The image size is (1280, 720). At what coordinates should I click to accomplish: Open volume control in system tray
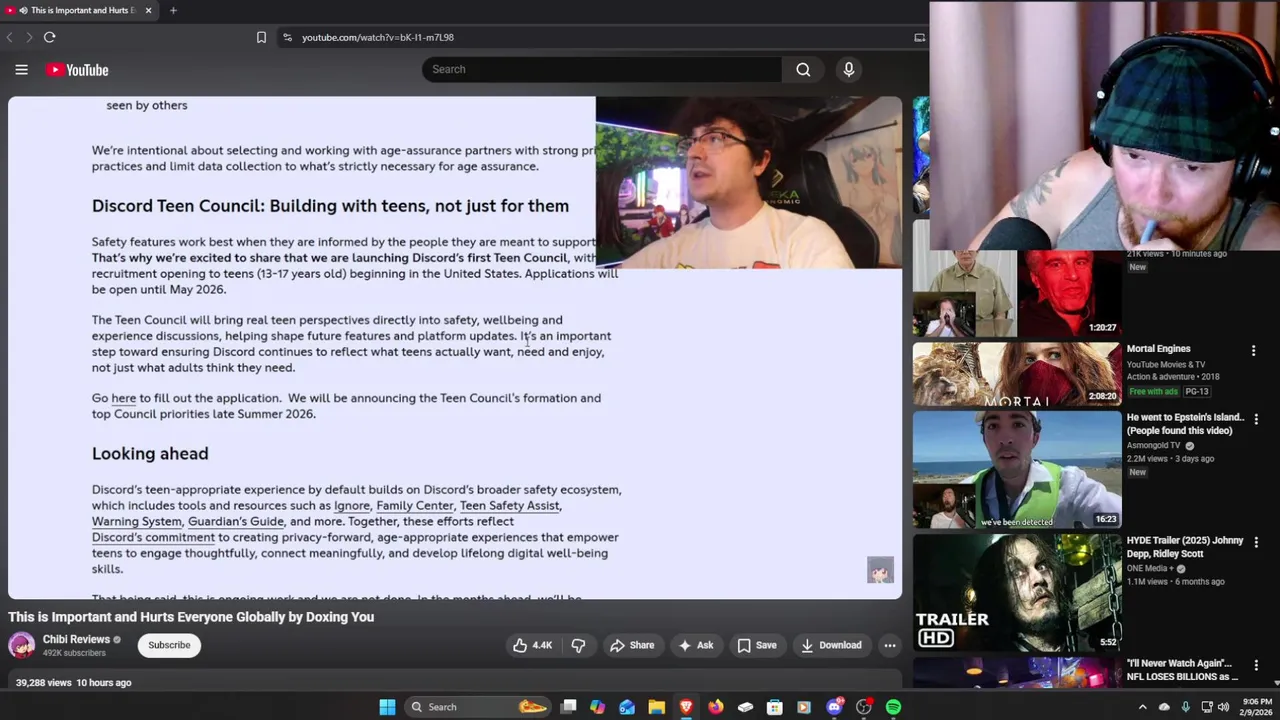pyautogui.click(x=1223, y=707)
